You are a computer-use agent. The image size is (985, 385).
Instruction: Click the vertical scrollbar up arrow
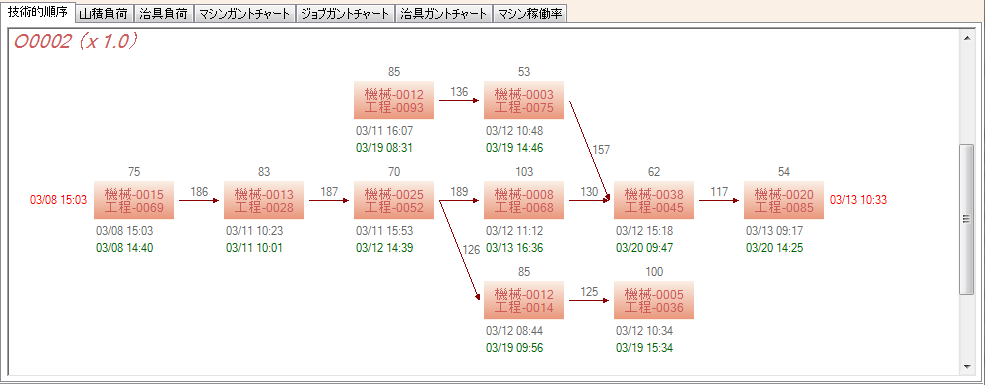coord(966,38)
